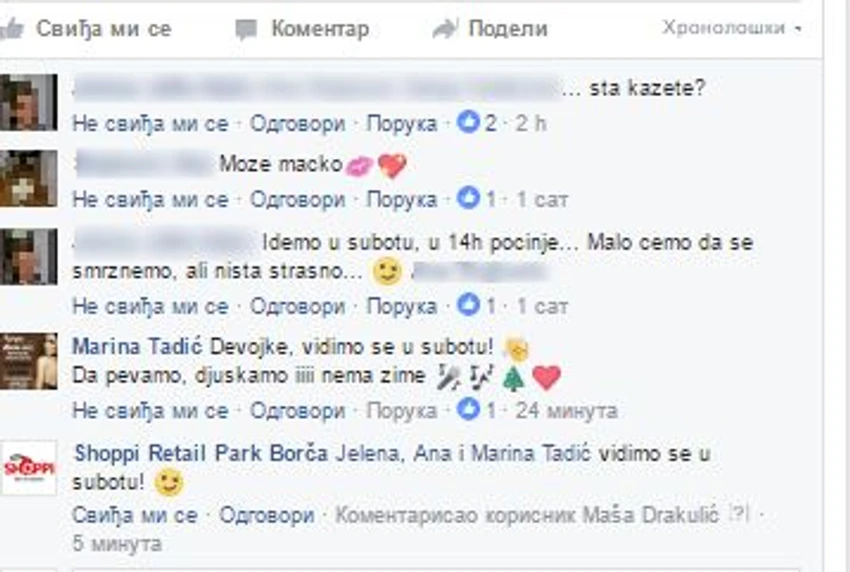Click Одговори under Shoppi Retail Park comment
850x572 pixels.
pyautogui.click(x=267, y=515)
